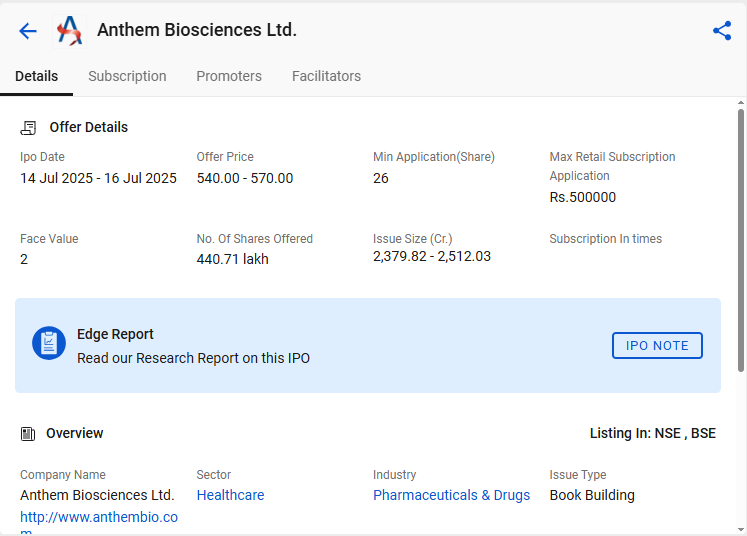Click the 'Anthem Biosciences Ltd.' page title
The width and height of the screenshot is (747, 536).
(197, 30)
